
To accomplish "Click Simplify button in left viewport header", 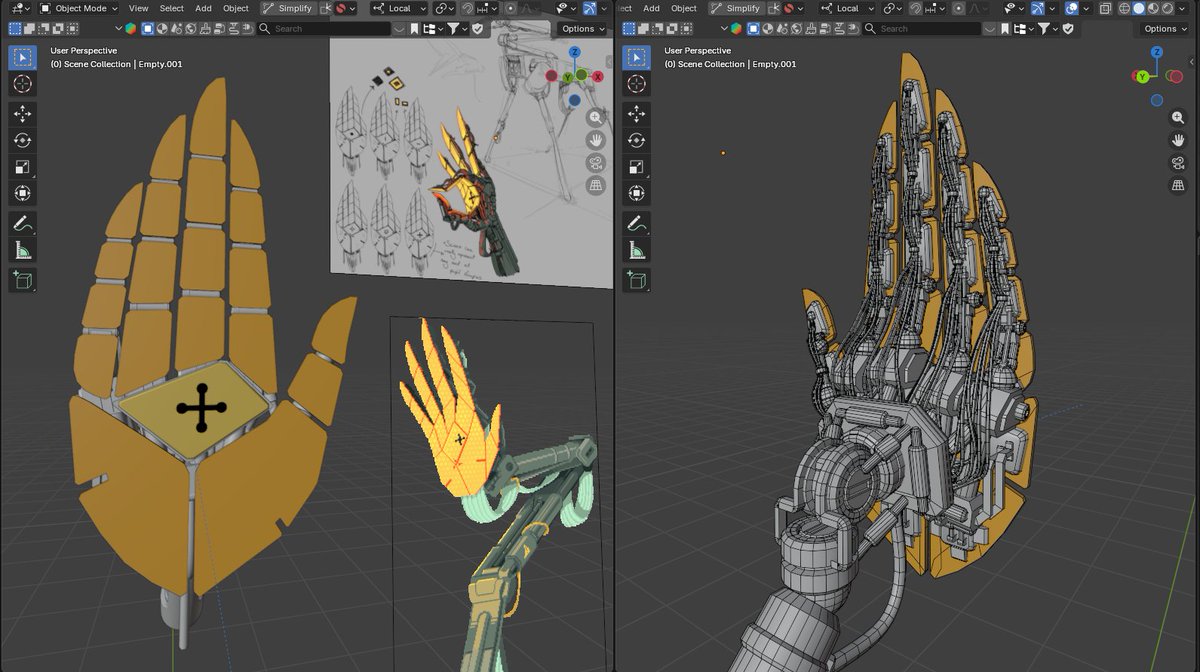I will pyautogui.click(x=288, y=8).
